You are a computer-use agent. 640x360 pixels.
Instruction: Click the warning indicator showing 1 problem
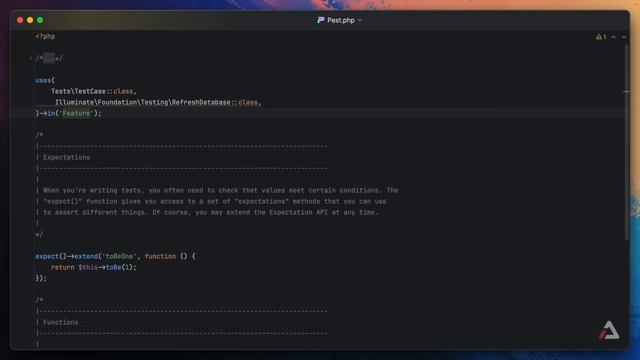click(x=601, y=37)
